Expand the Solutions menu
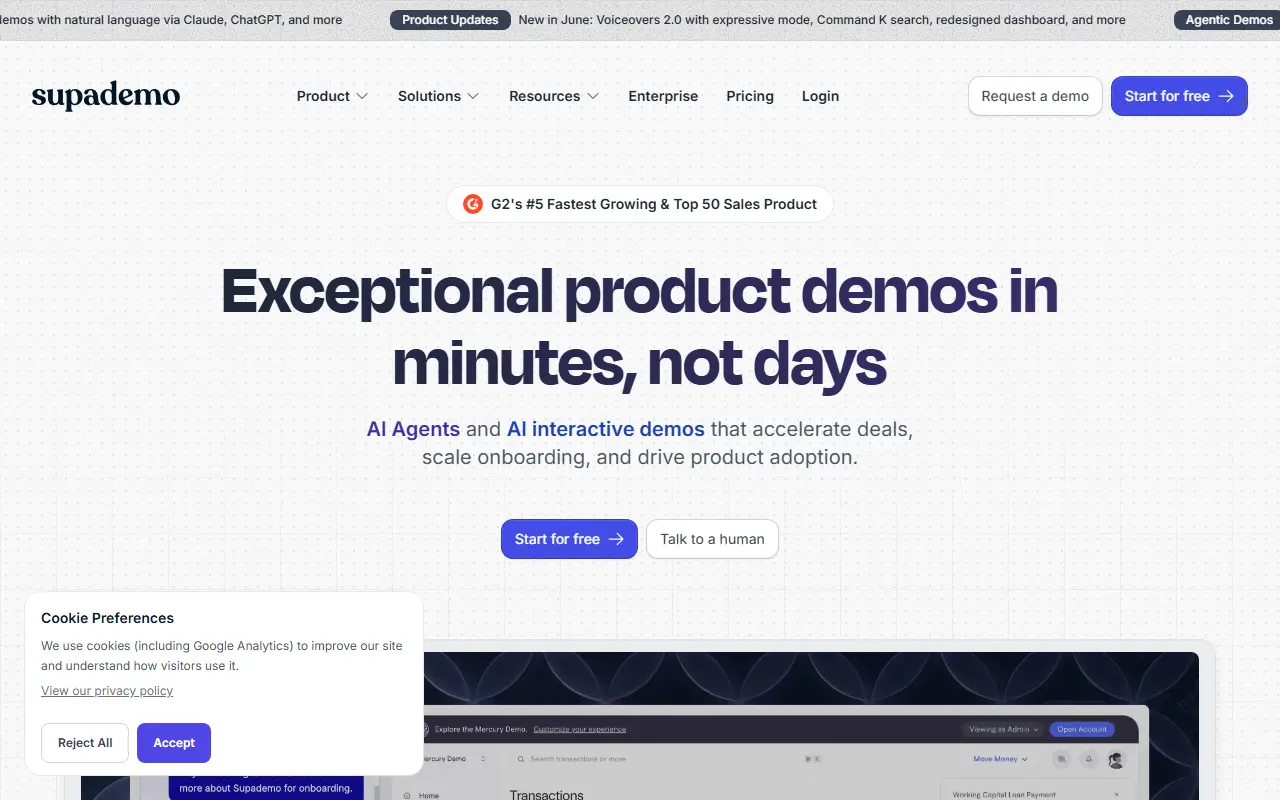The height and width of the screenshot is (800, 1280). pyautogui.click(x=439, y=96)
